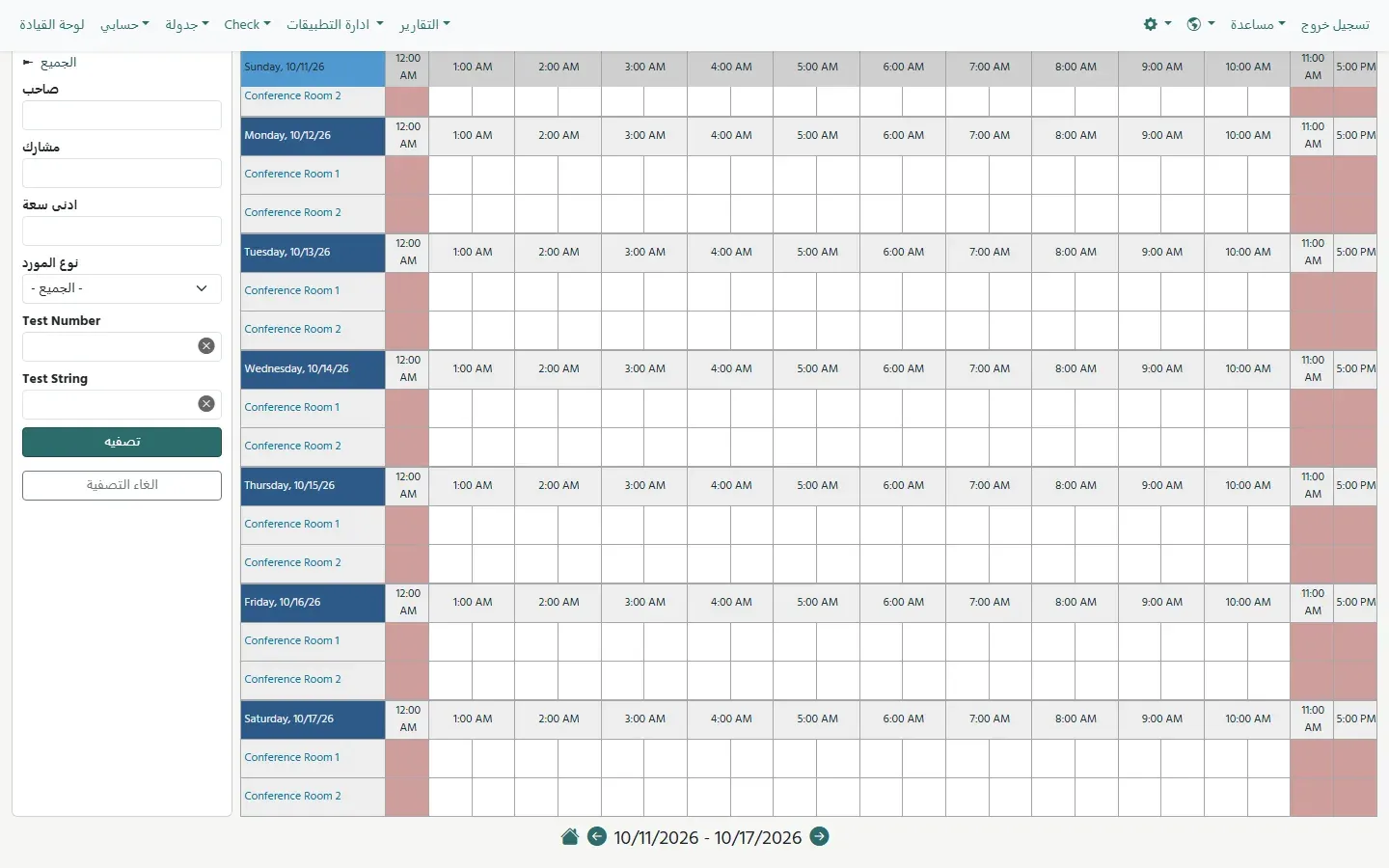Clear the Test String field
This screenshot has height=868, width=1389.
click(x=206, y=404)
